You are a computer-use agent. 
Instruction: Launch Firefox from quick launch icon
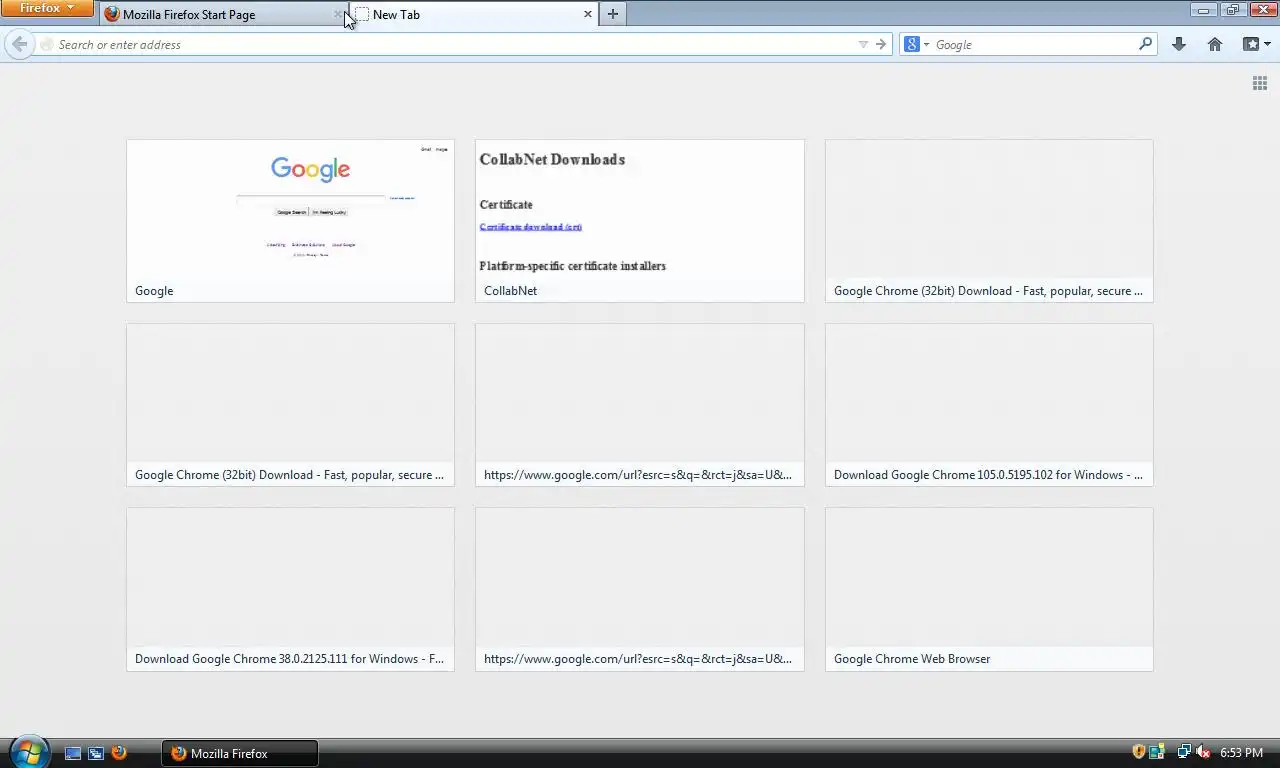[119, 753]
